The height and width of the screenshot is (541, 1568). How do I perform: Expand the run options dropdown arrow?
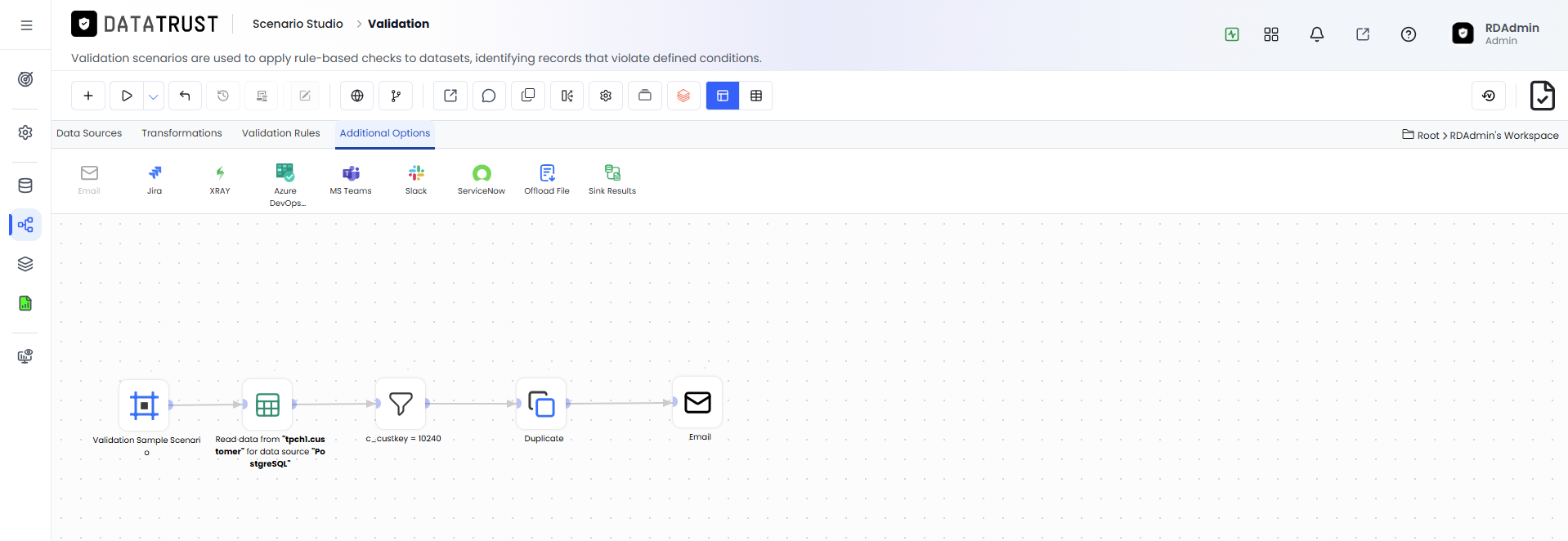pos(154,96)
